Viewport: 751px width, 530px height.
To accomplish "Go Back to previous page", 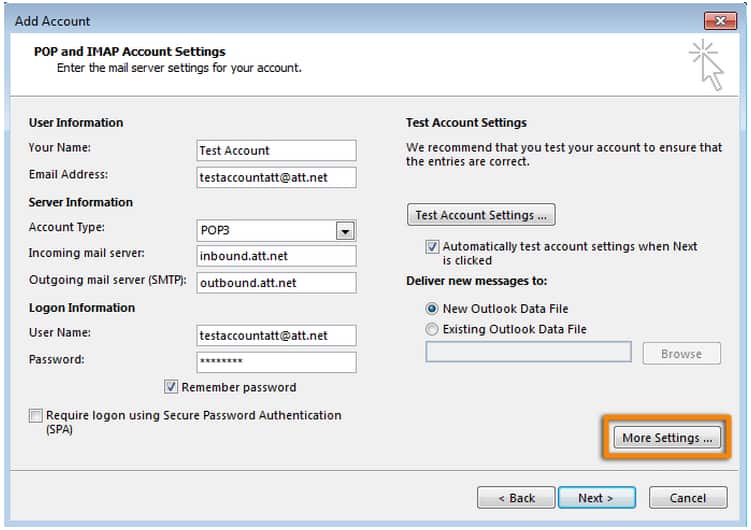I will pos(515,498).
